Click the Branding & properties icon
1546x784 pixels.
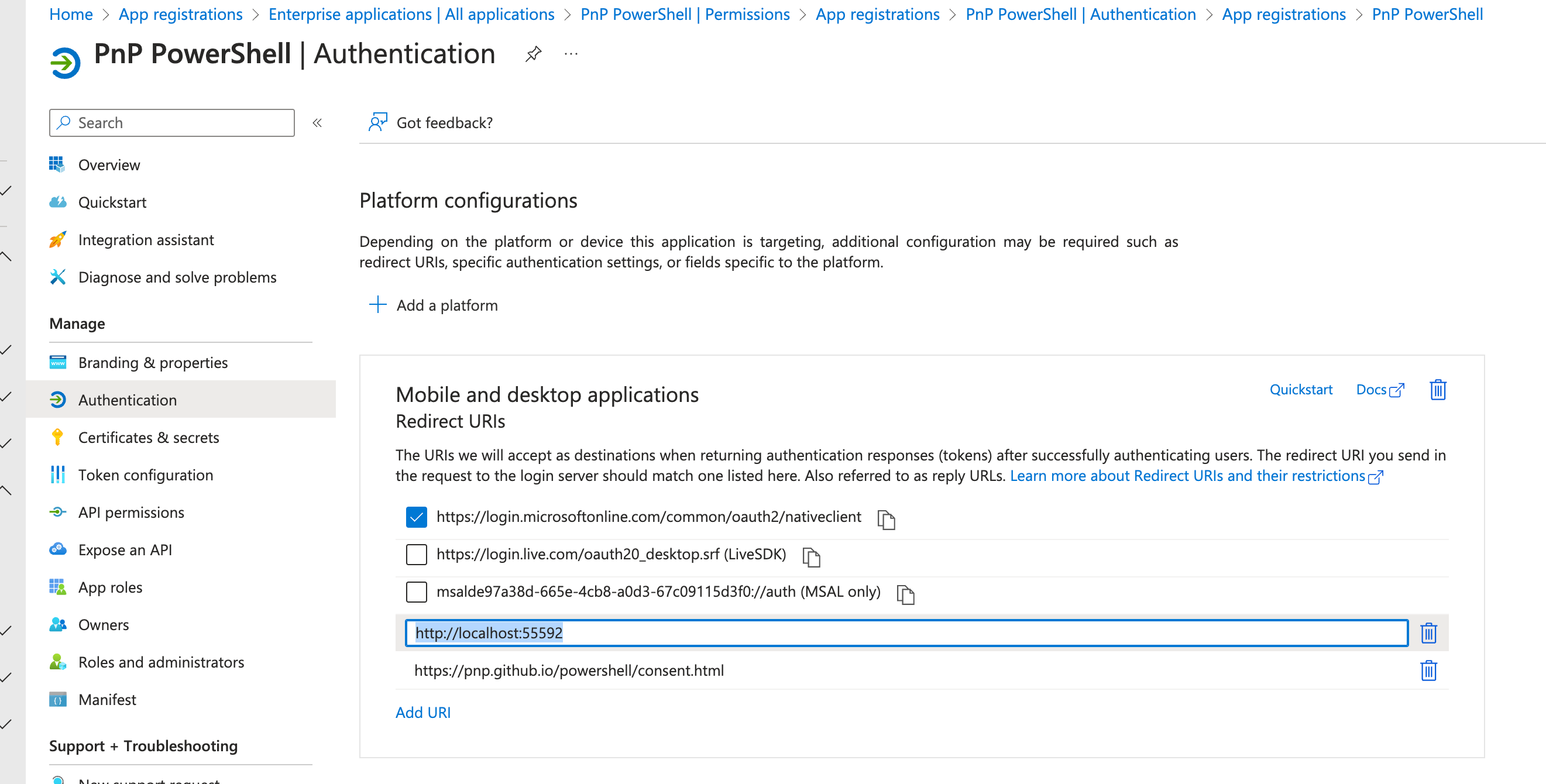tap(57, 362)
